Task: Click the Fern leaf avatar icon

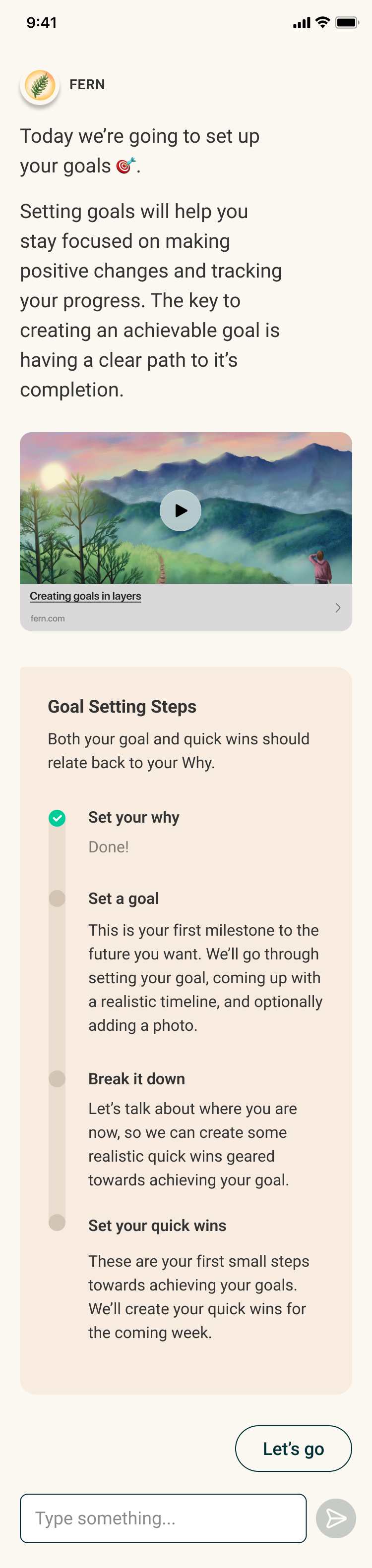Action: (40, 85)
